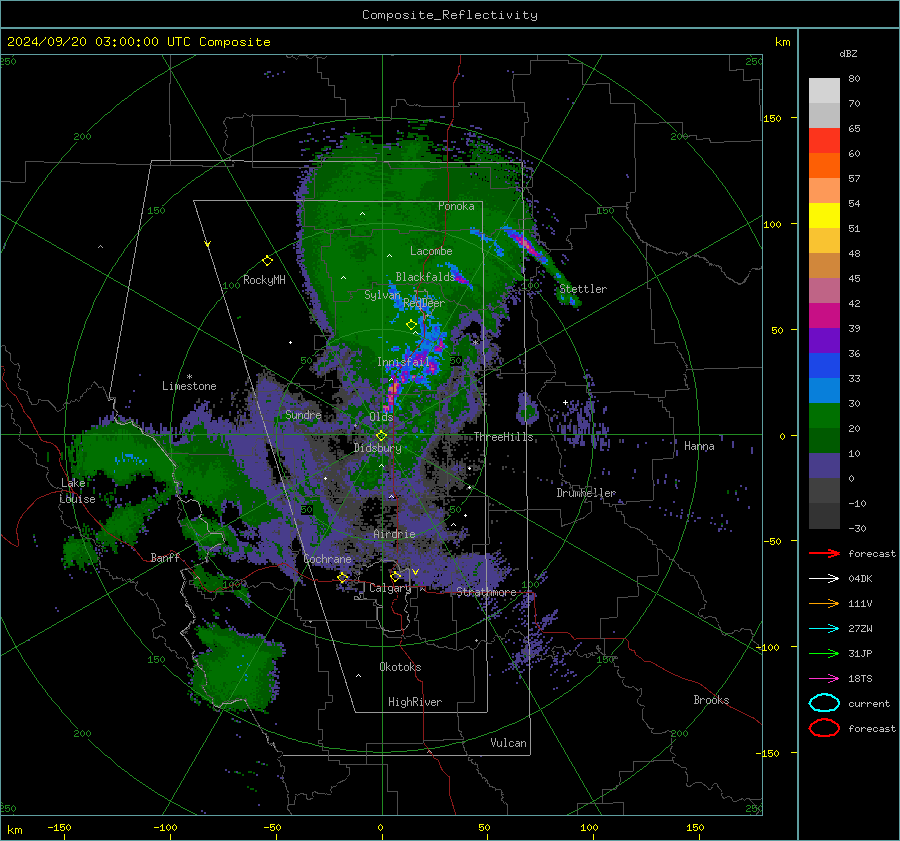Click the Brooks city label
The width and height of the screenshot is (900, 841).
click(711, 700)
